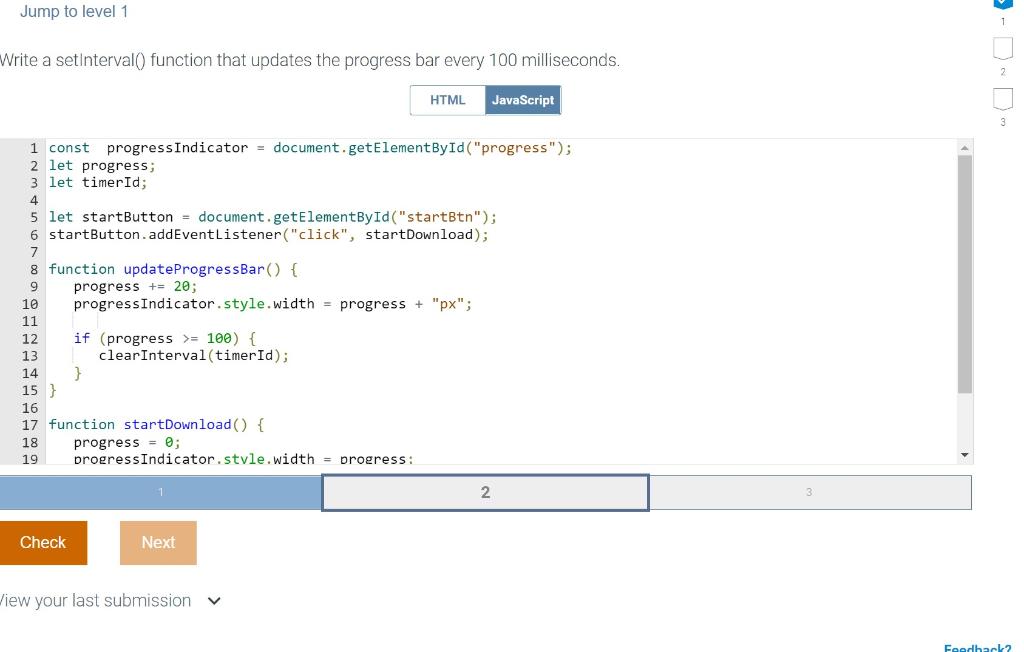This screenshot has height=652, width=1024.
Task: Select step 1 in the progress bar
Action: point(160,491)
